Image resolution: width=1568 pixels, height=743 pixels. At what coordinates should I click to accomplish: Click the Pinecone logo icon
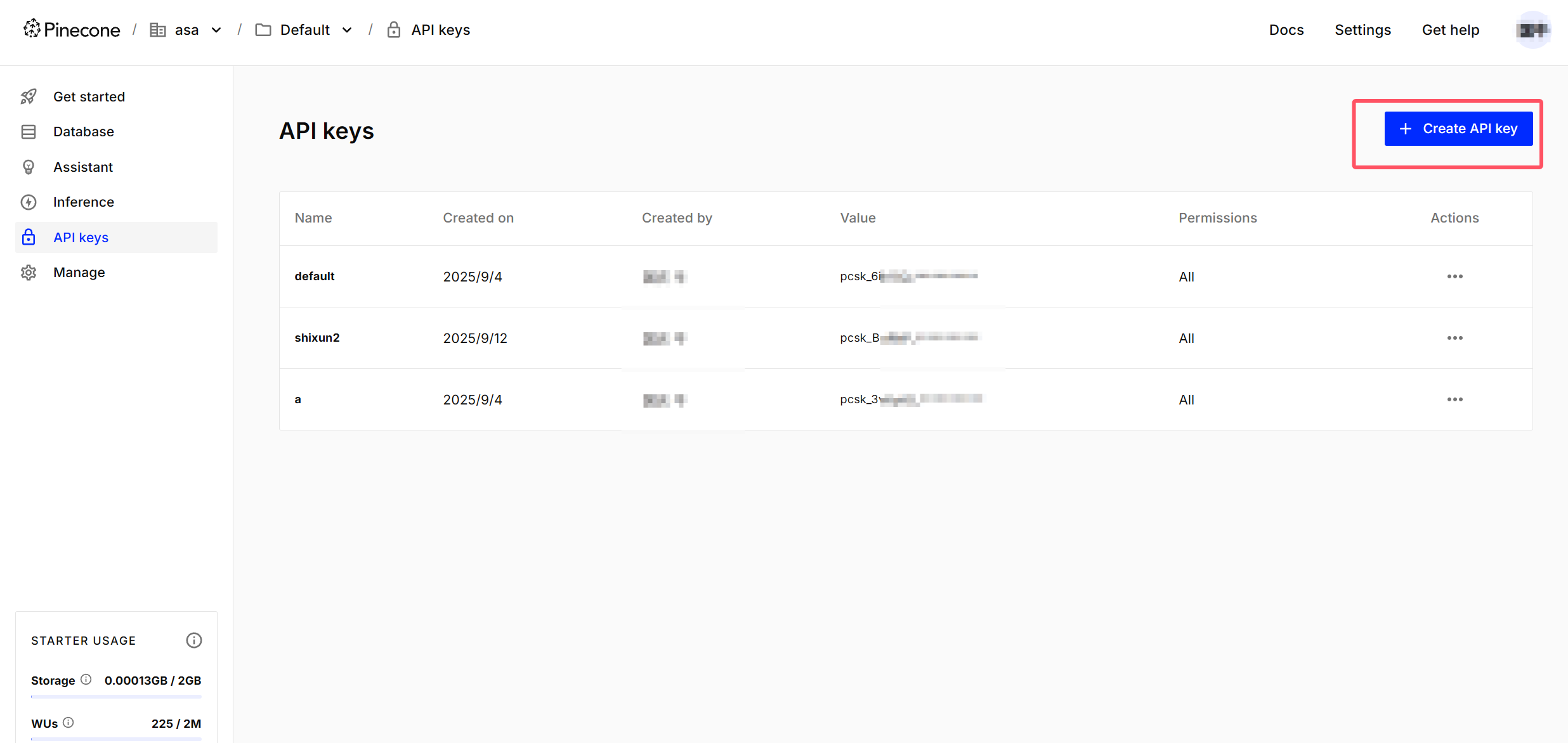(32, 29)
